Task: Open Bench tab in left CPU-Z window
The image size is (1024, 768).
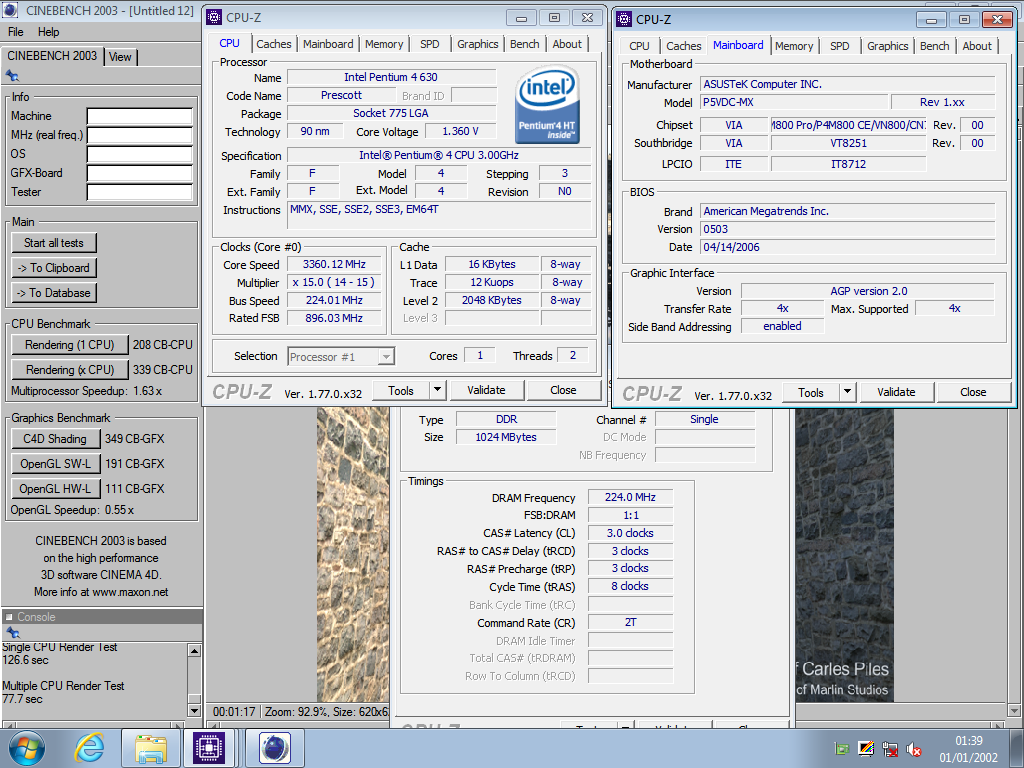Action: [525, 44]
